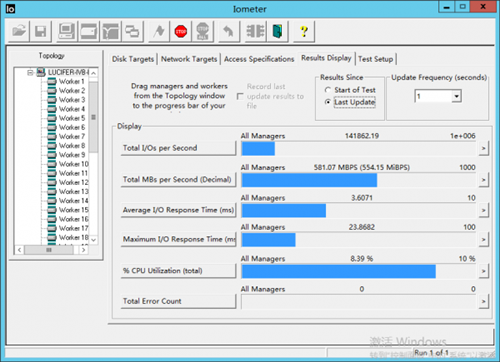Click the Average Response Time progress bar

click(359, 211)
